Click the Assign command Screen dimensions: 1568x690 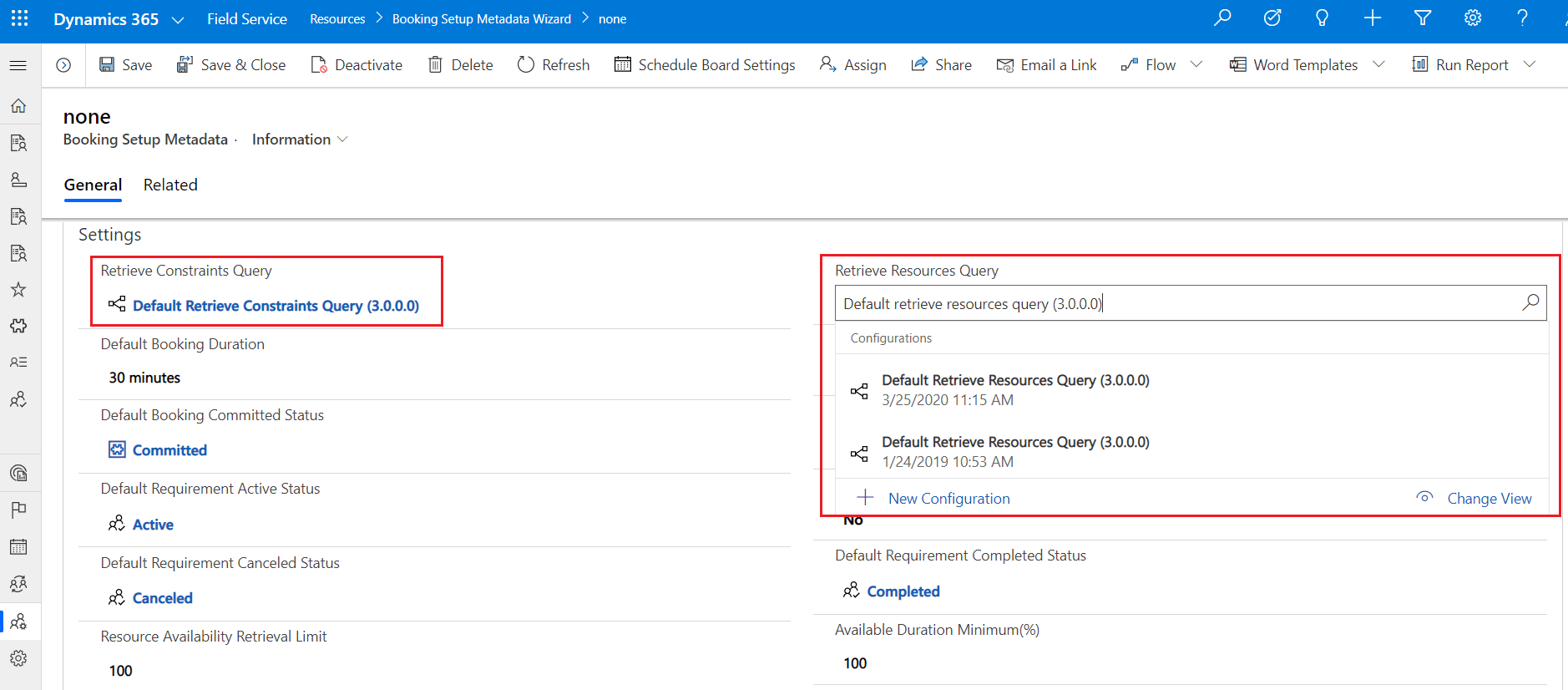853,65
